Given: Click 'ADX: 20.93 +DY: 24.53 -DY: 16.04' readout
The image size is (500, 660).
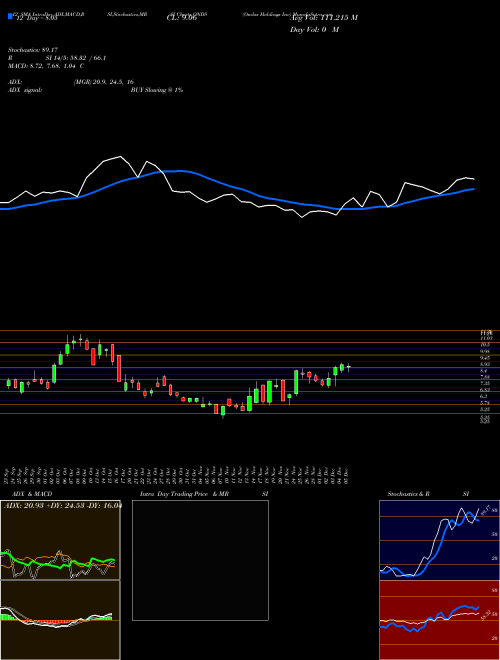Looking at the screenshot, I should [62, 505].
